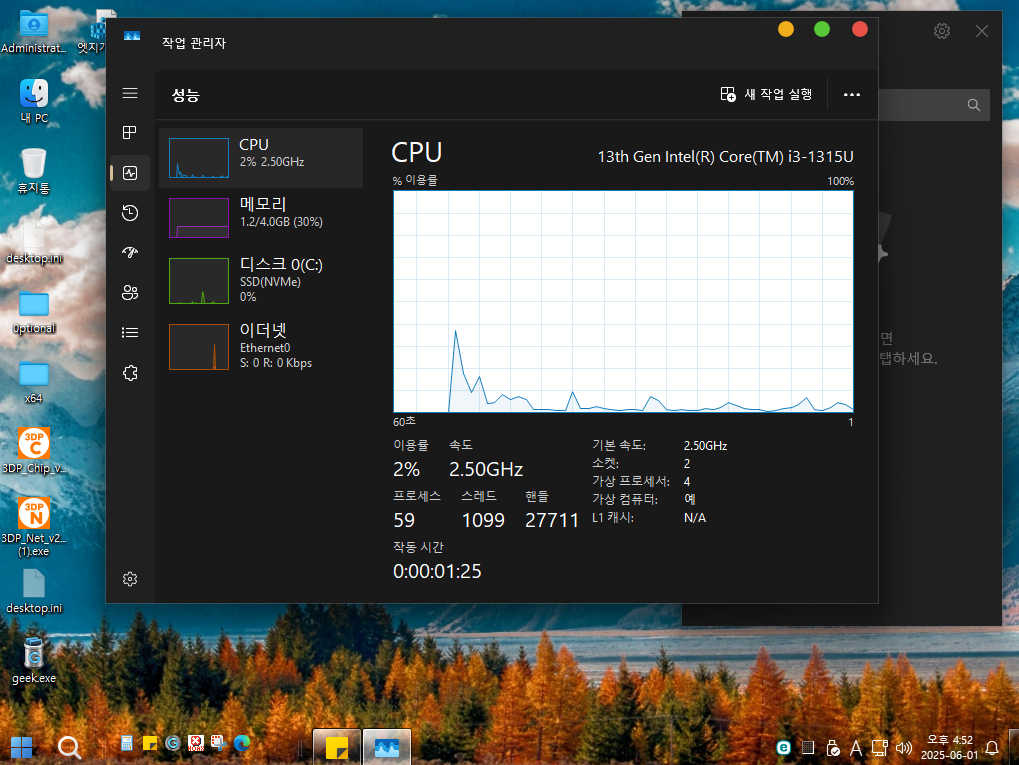Select the 3DP_Net exe desktop icon

34,527
